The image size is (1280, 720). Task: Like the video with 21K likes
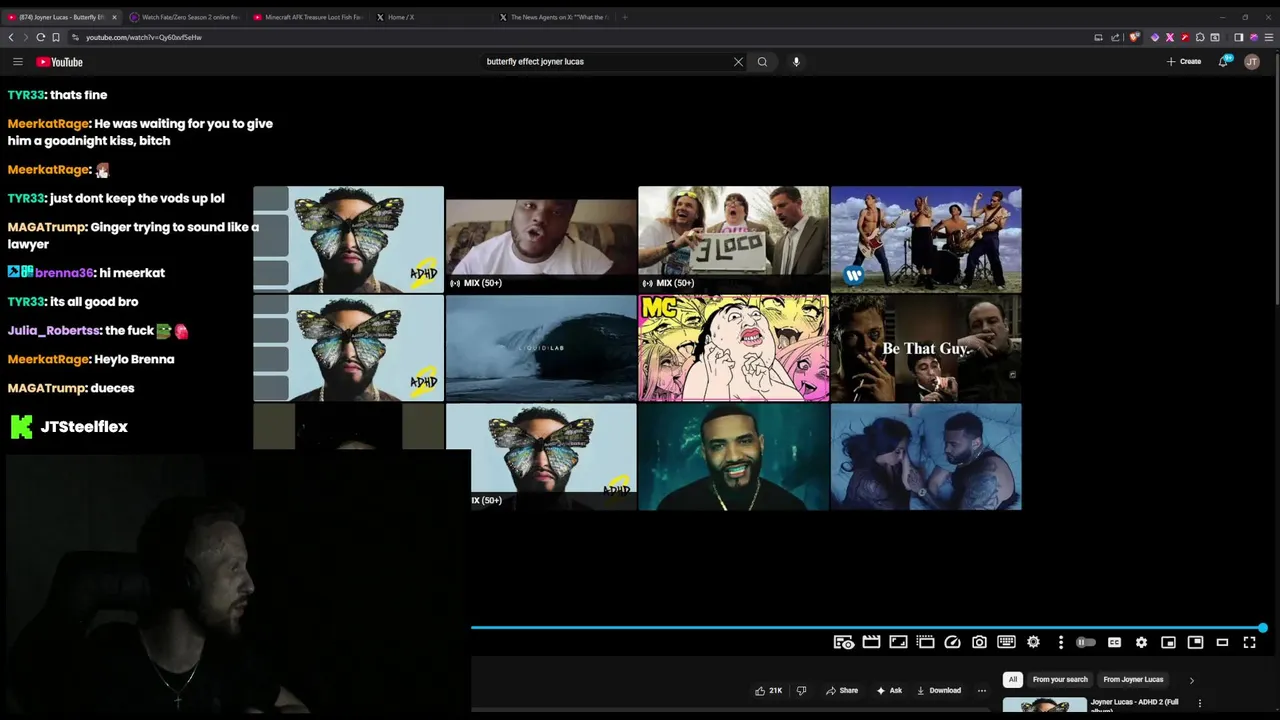click(768, 690)
